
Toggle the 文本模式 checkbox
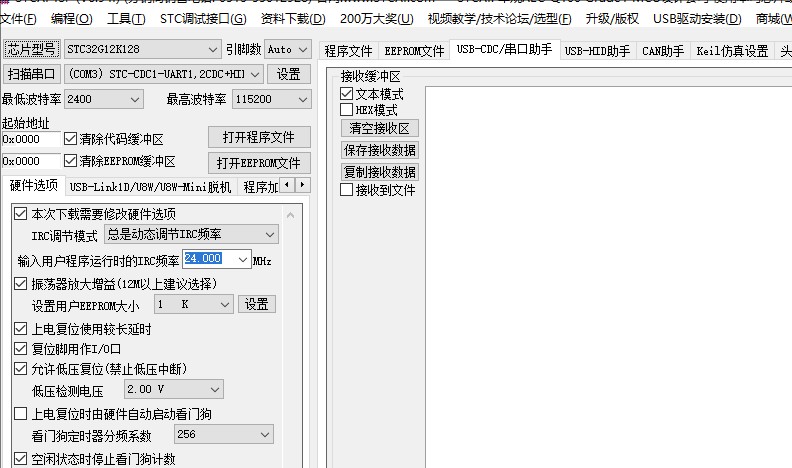pos(346,94)
